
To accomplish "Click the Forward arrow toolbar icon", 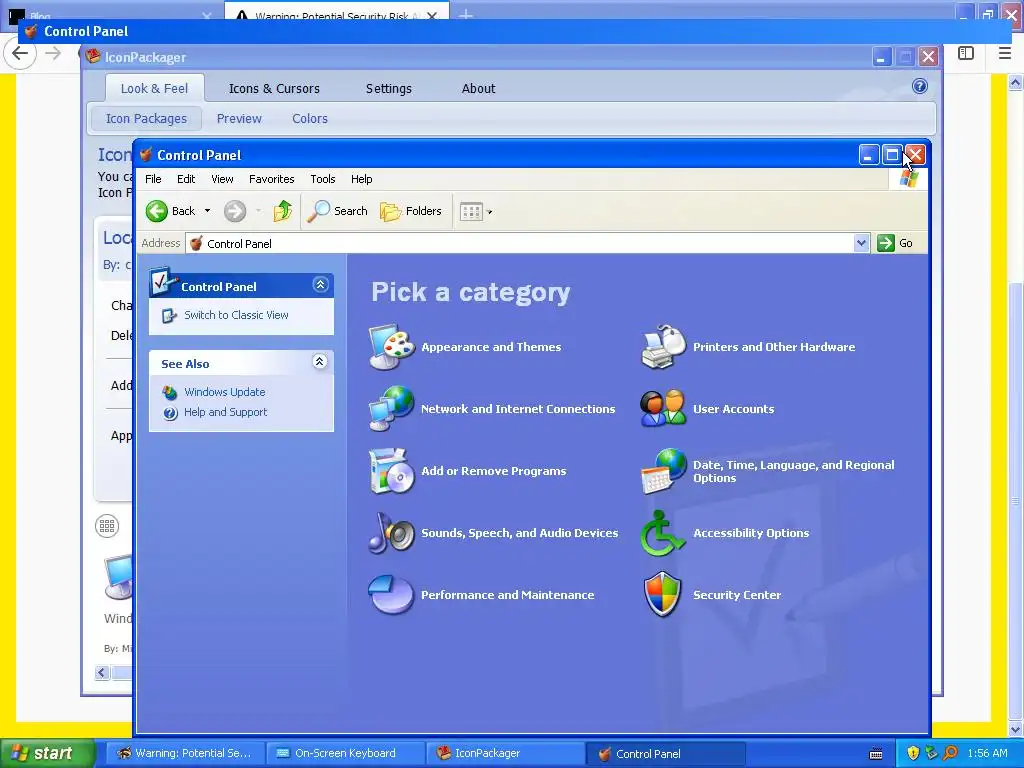I will point(235,211).
